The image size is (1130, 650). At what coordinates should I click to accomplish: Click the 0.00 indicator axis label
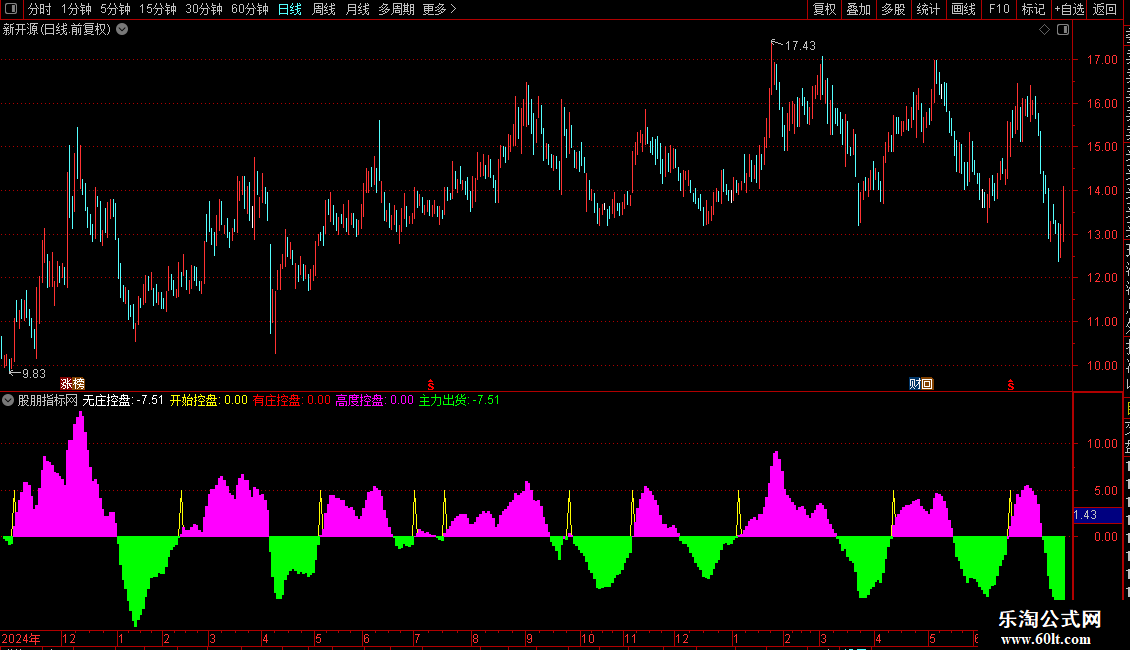1105,537
